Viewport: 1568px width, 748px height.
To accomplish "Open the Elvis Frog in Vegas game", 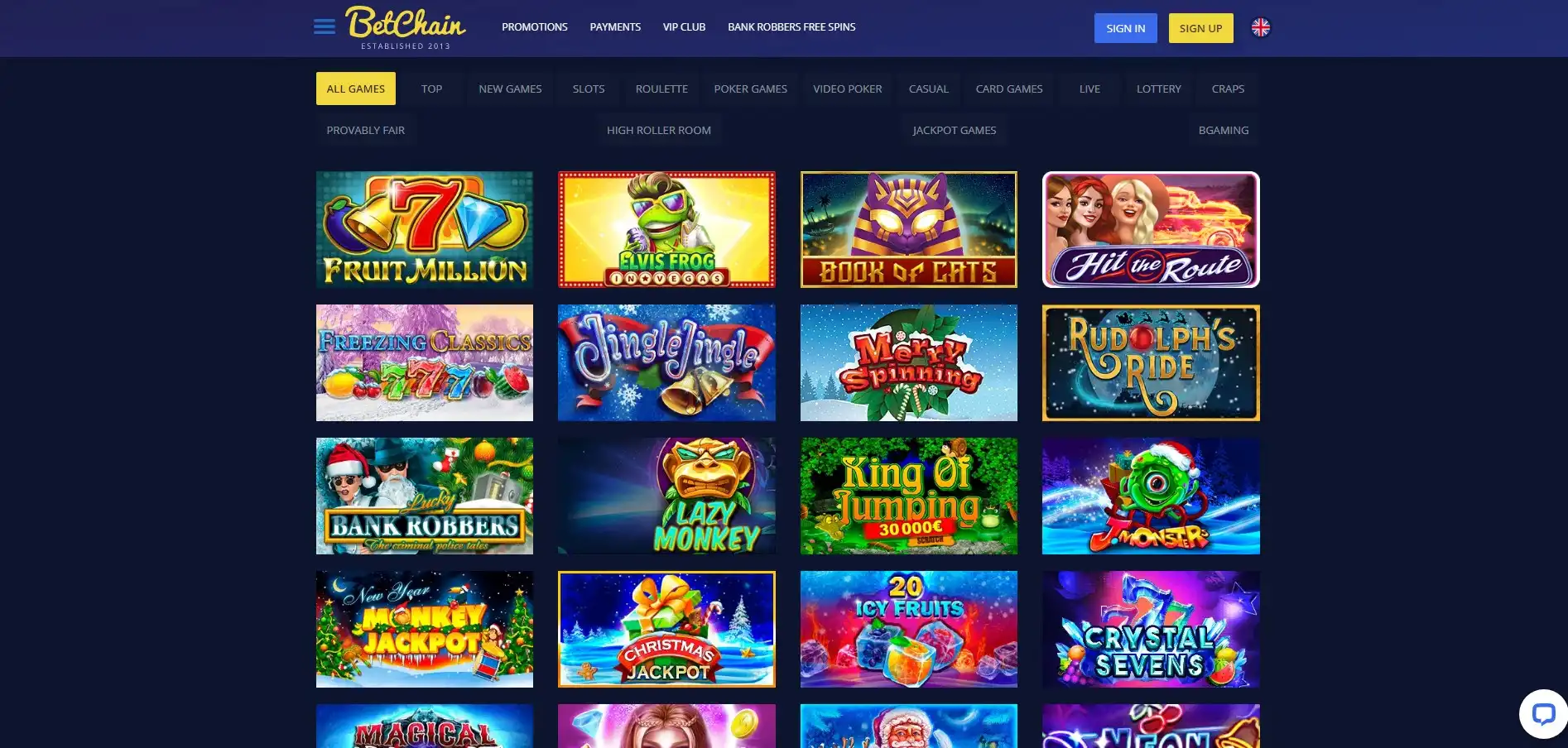I will tap(666, 229).
